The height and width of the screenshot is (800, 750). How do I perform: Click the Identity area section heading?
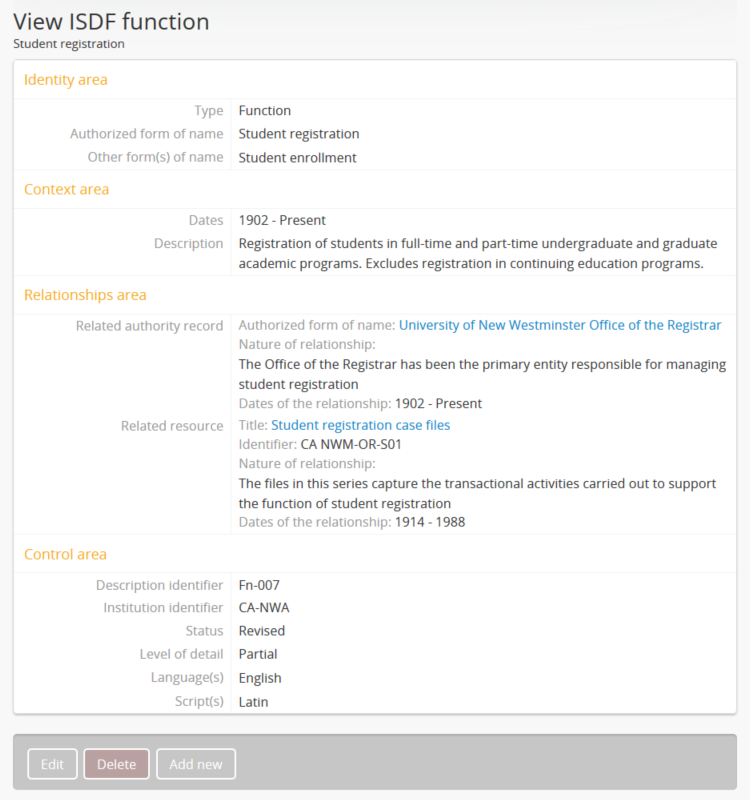tap(66, 80)
